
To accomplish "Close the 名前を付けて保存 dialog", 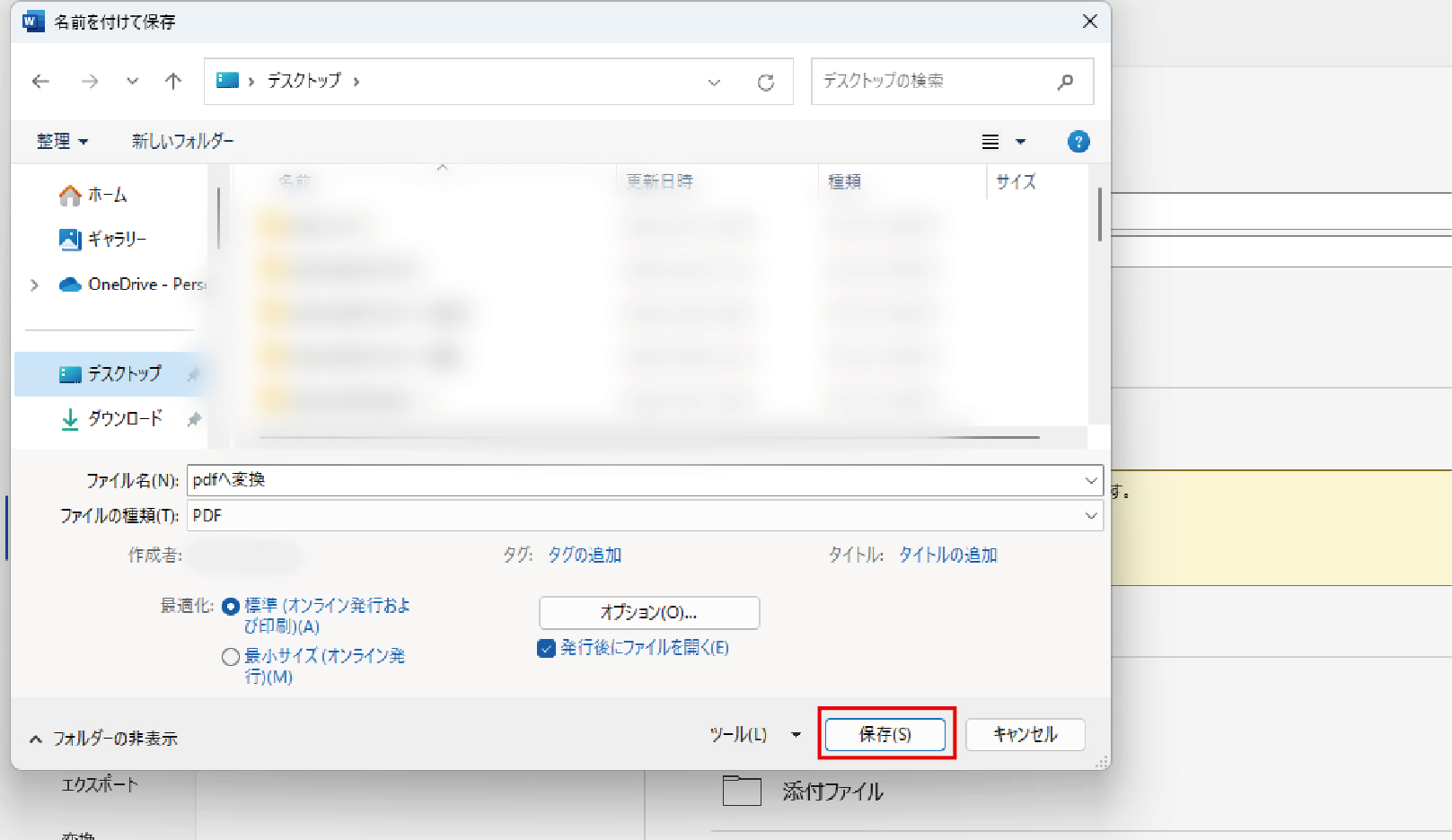I will (x=1090, y=22).
